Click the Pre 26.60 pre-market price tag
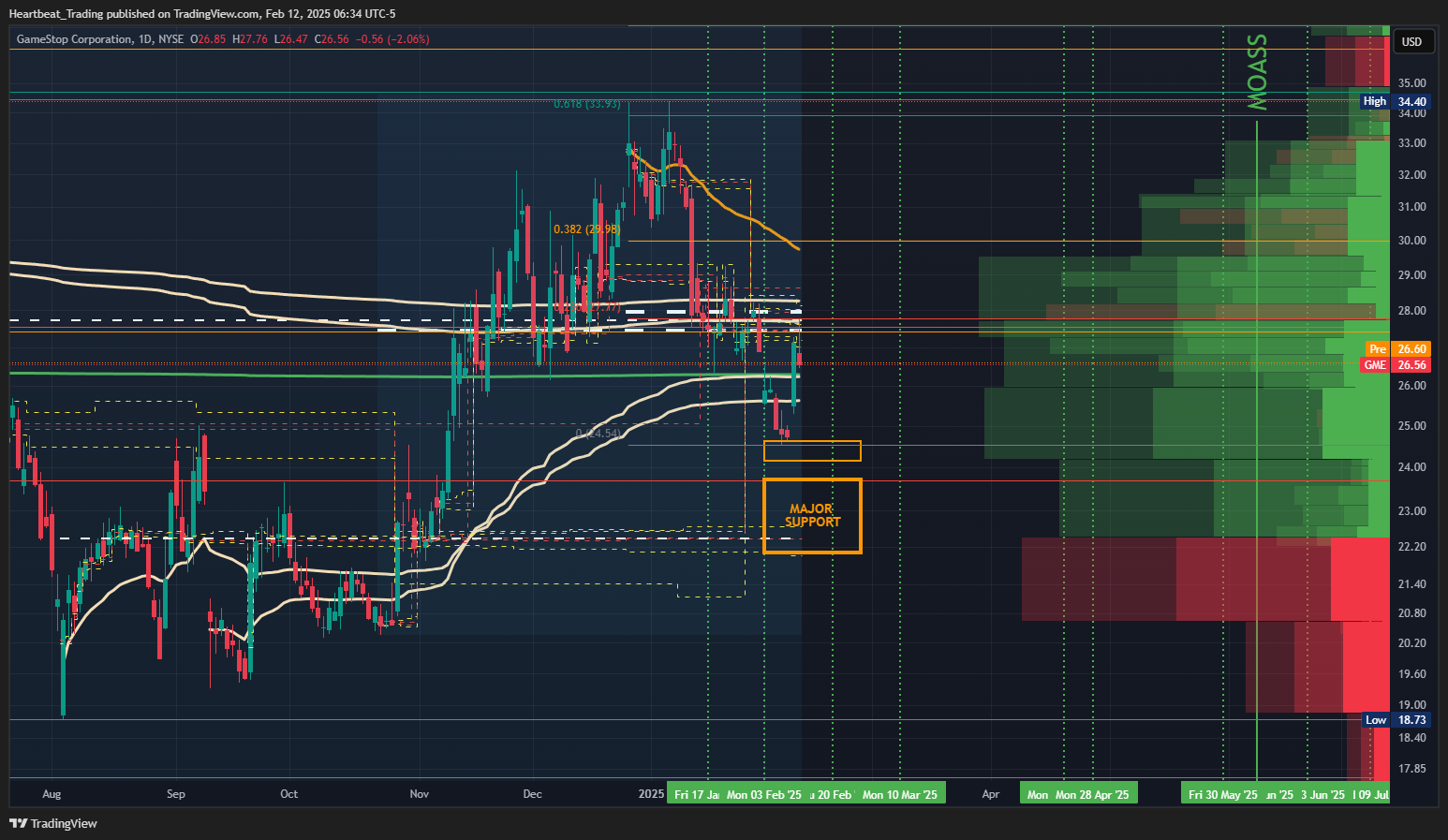Image resolution: width=1448 pixels, height=840 pixels. (1397, 349)
